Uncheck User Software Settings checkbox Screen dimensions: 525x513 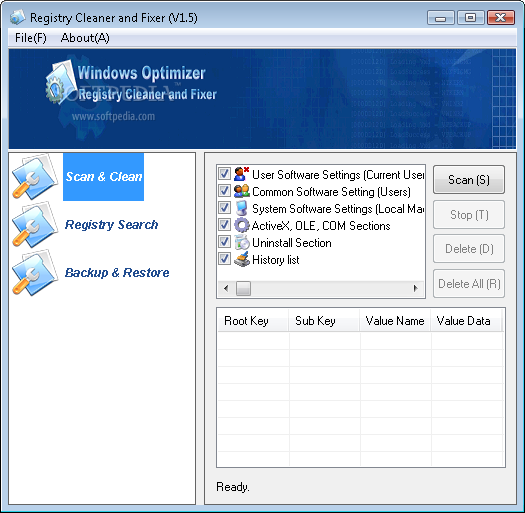pos(224,174)
